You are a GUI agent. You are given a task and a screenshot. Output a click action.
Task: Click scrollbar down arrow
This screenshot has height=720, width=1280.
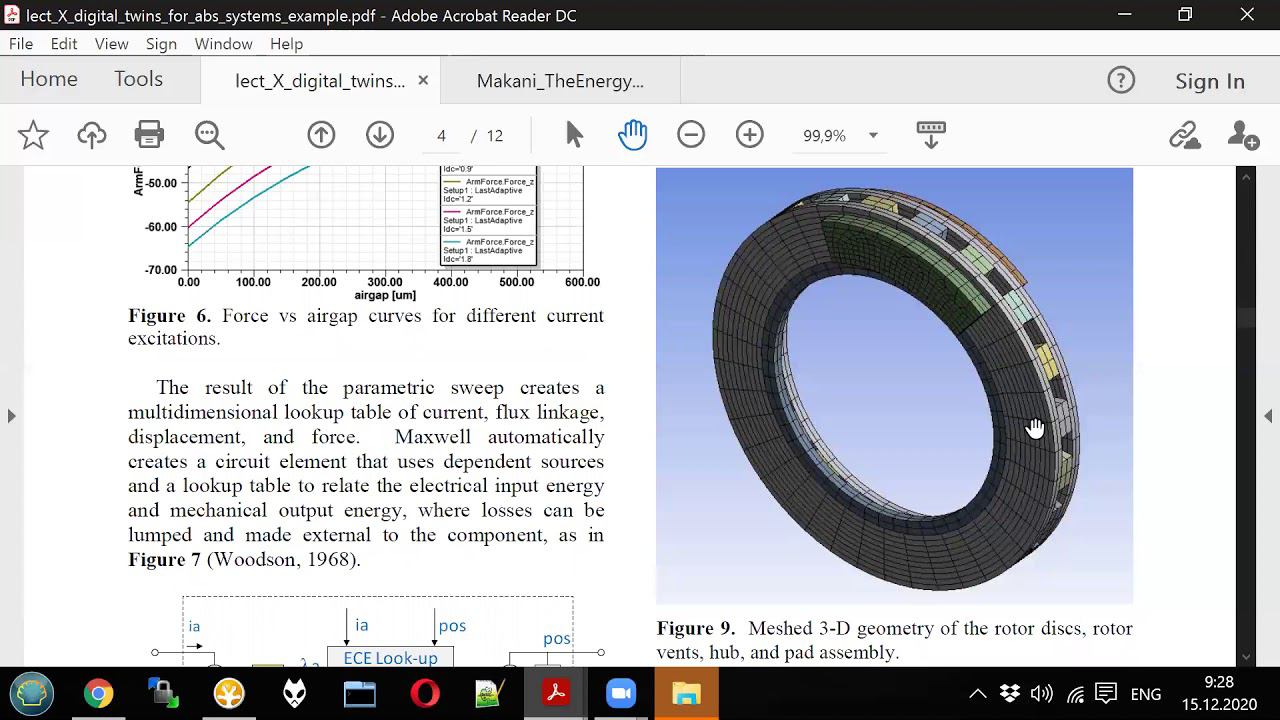(1246, 657)
